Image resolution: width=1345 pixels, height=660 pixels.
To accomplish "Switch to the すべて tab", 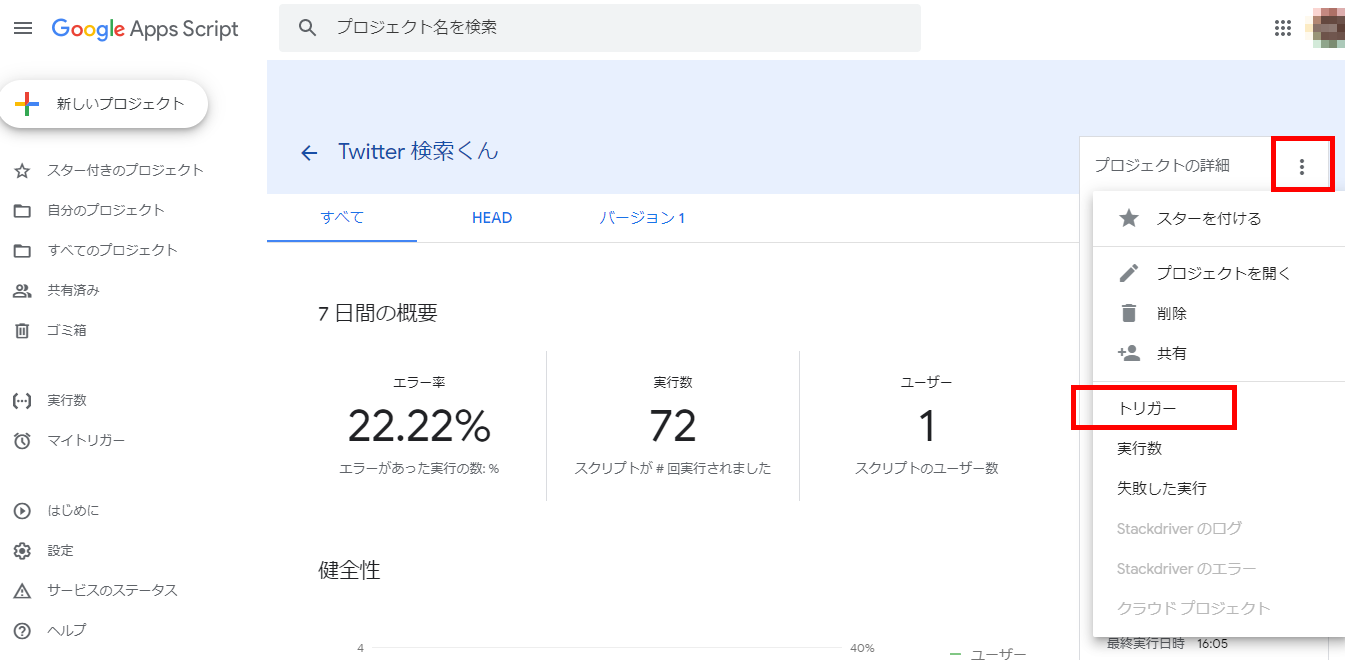I will pos(342,217).
